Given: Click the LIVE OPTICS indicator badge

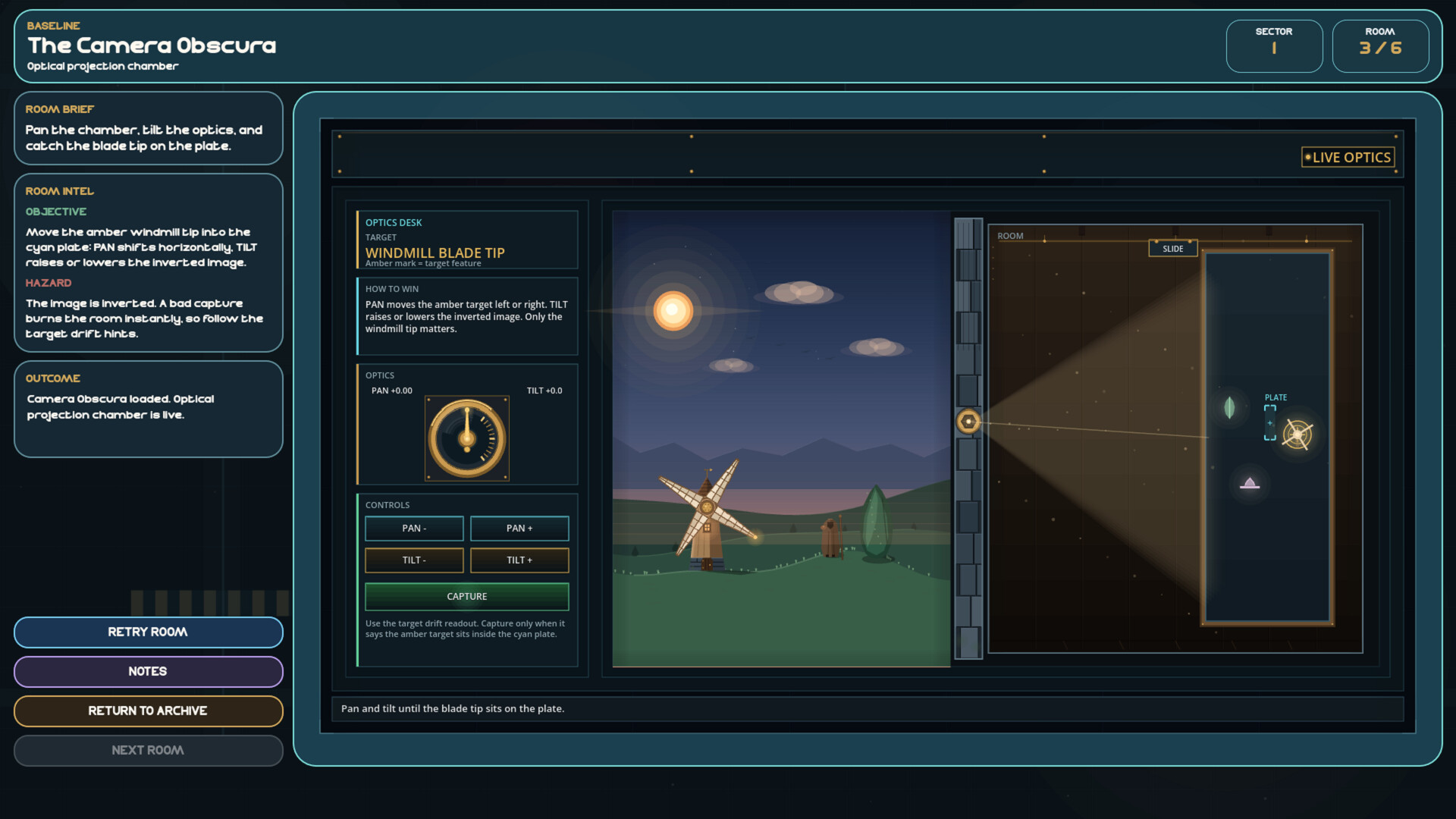Looking at the screenshot, I should point(1348,158).
